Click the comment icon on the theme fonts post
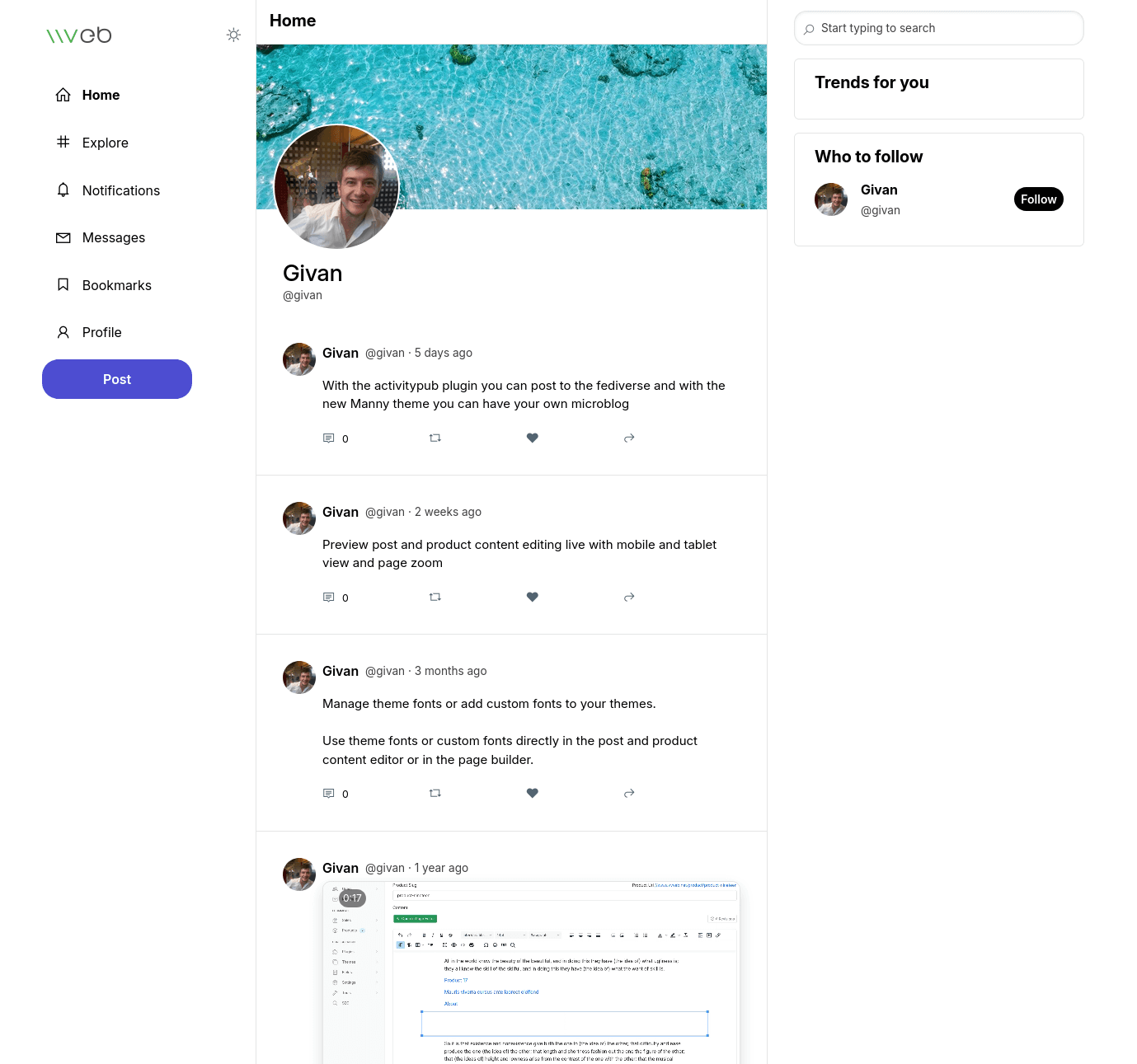The height and width of the screenshot is (1064, 1137). point(328,794)
